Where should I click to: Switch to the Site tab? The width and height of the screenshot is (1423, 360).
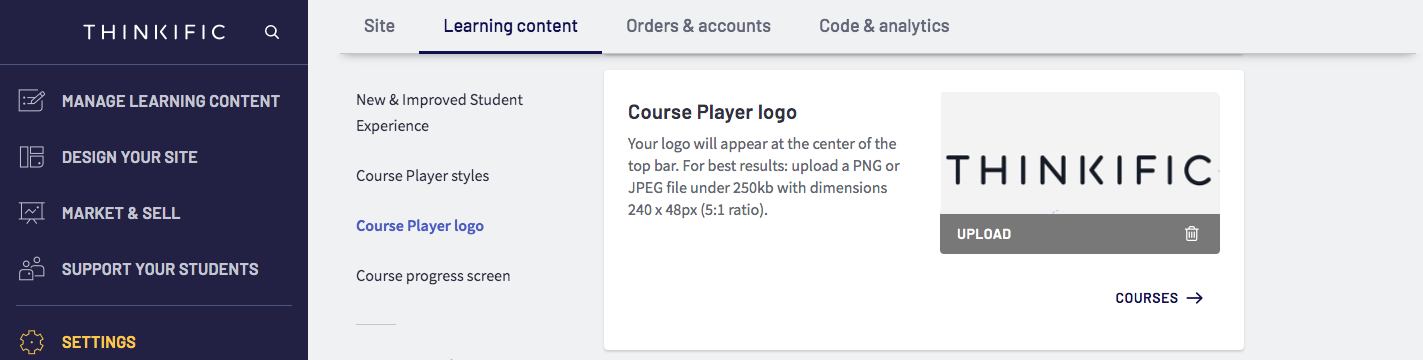(x=379, y=26)
